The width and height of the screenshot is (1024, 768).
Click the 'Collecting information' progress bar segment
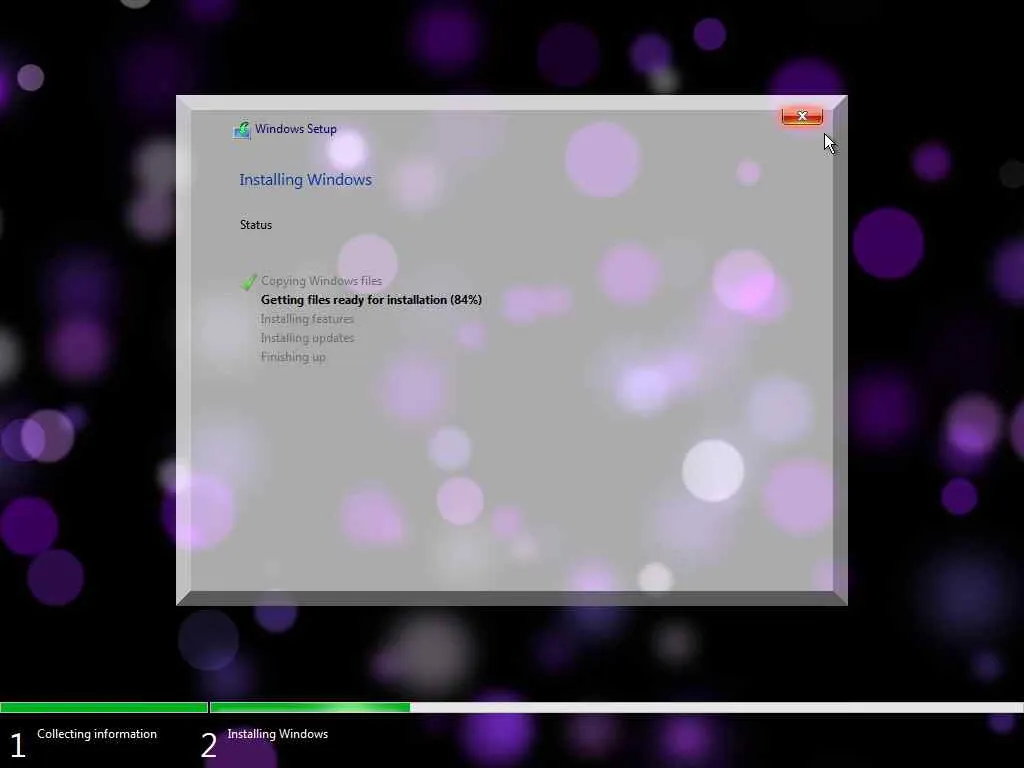(x=104, y=707)
